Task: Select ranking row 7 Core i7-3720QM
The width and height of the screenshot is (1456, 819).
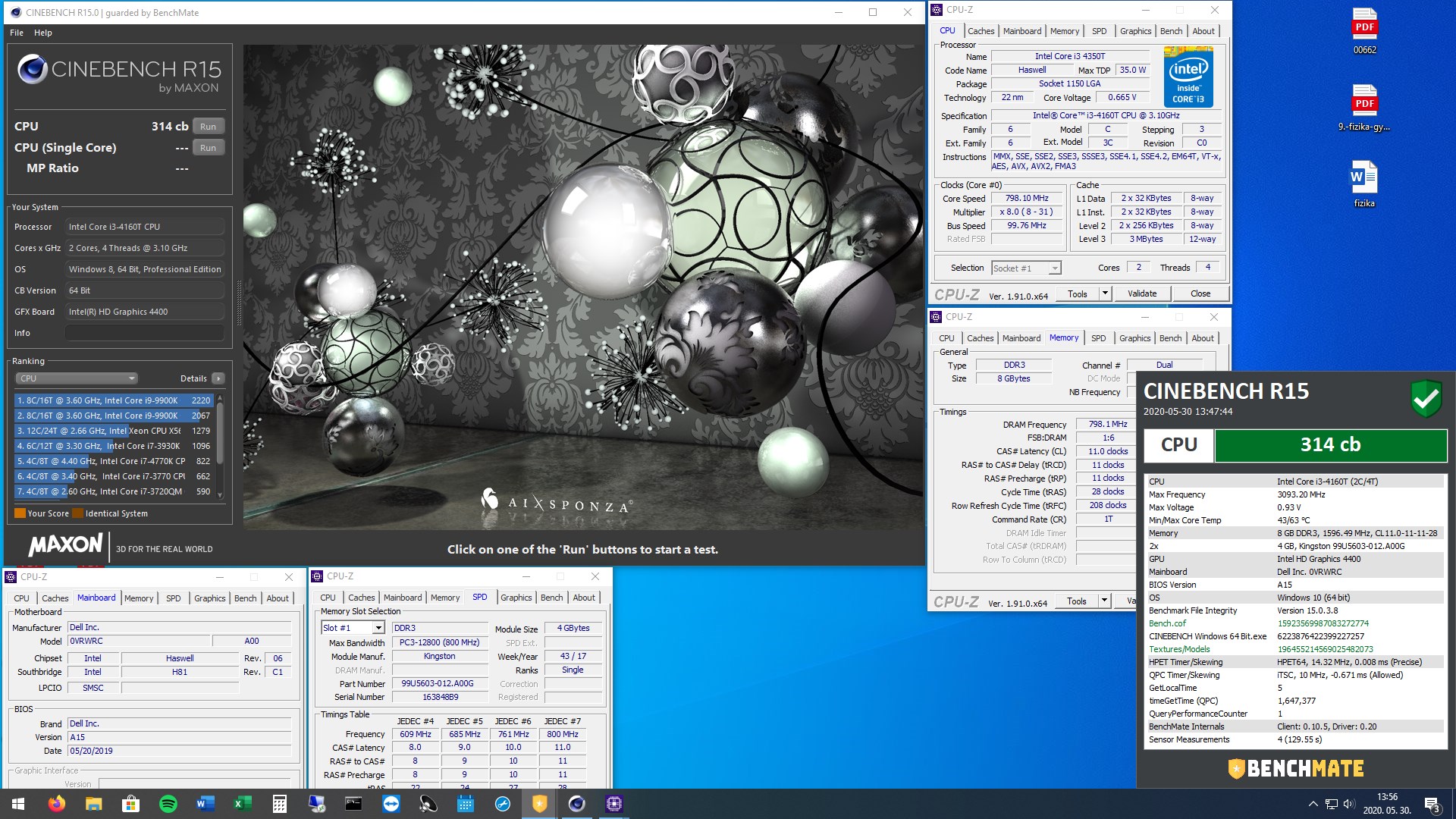Action: (x=114, y=491)
